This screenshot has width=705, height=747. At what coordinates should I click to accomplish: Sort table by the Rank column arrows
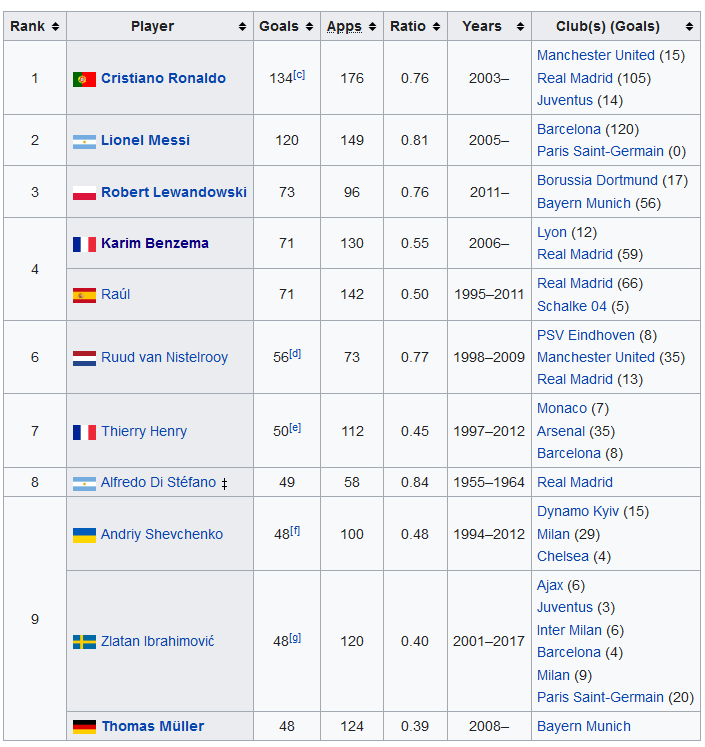click(55, 27)
